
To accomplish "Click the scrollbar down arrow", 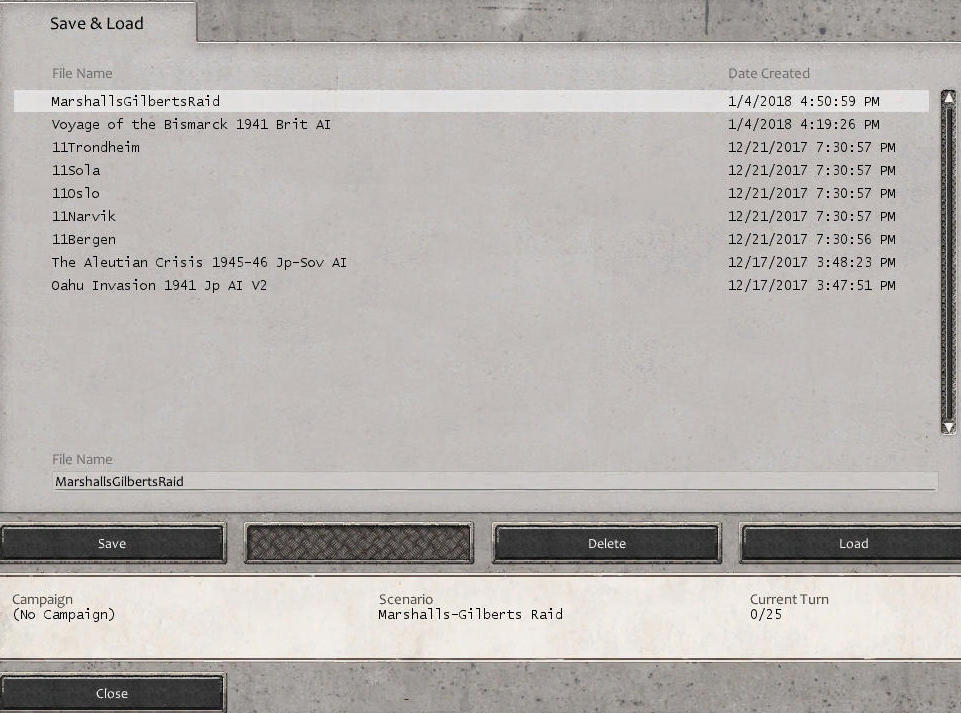I will (948, 428).
